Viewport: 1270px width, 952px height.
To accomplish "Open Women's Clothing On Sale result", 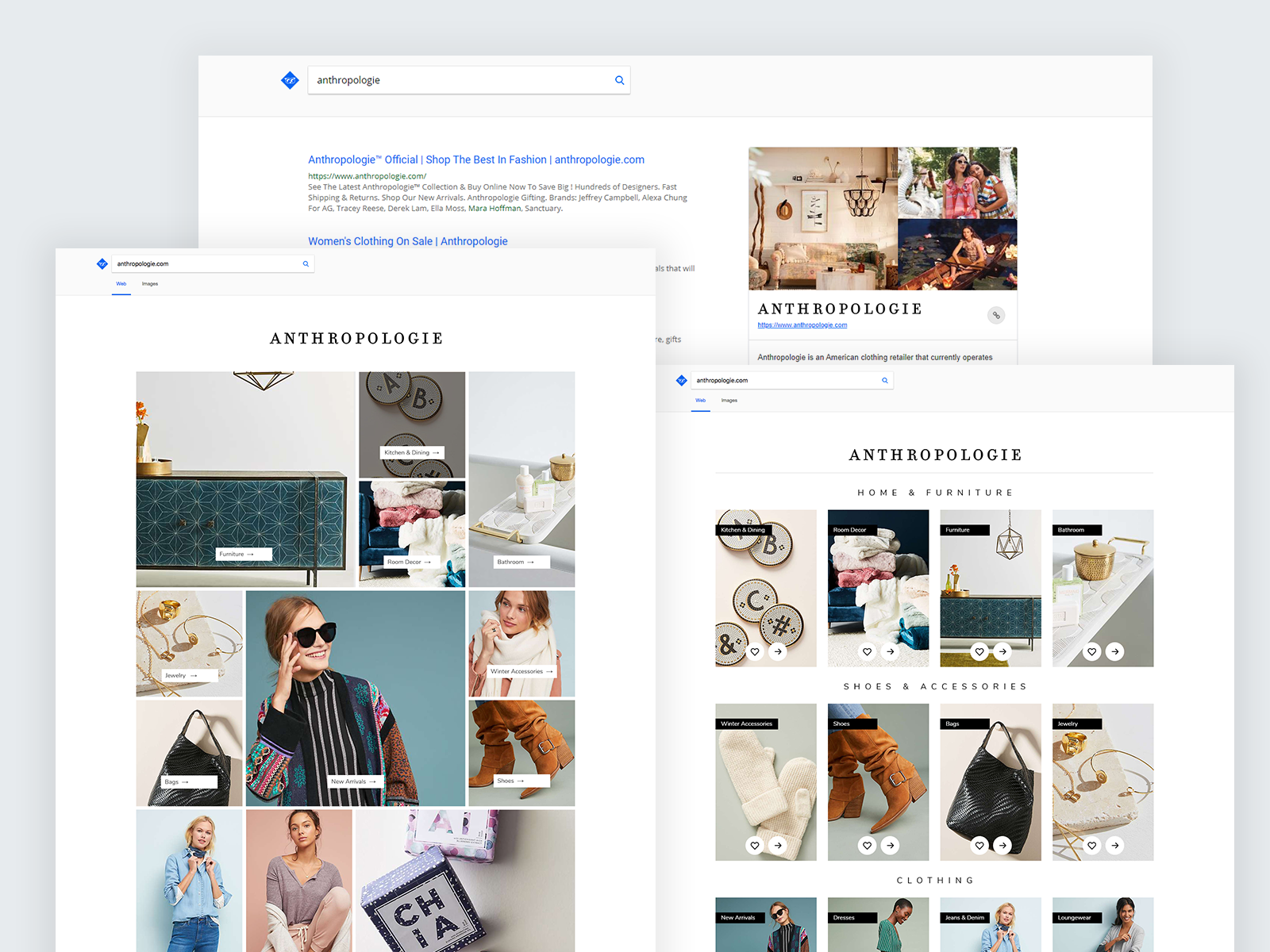I will [407, 241].
